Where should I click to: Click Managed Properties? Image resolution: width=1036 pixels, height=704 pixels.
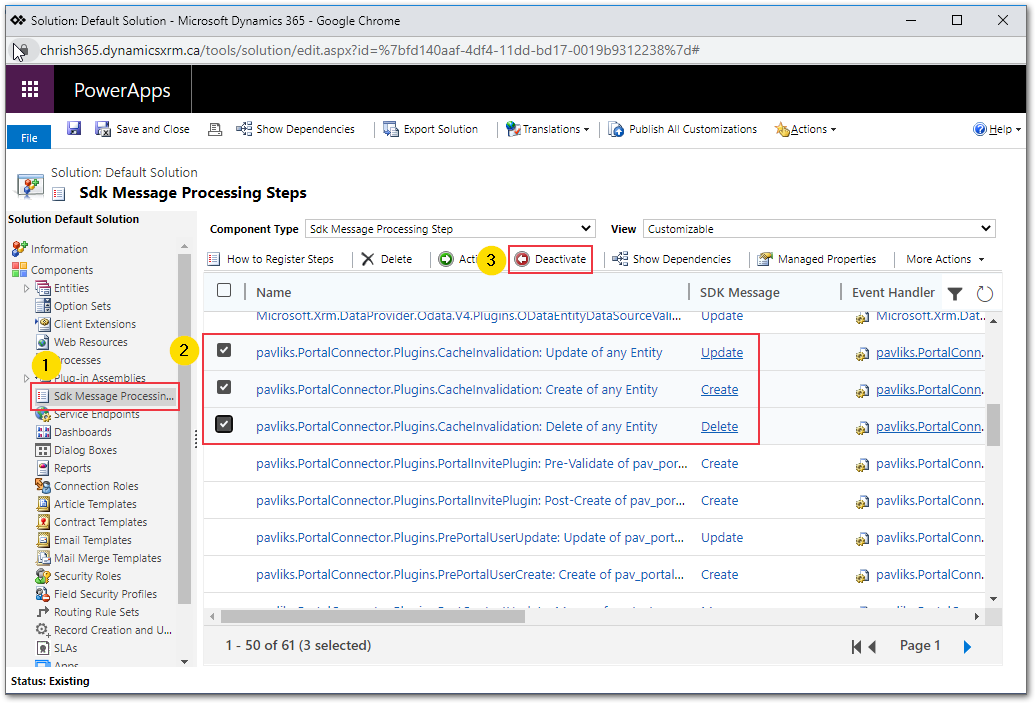817,259
